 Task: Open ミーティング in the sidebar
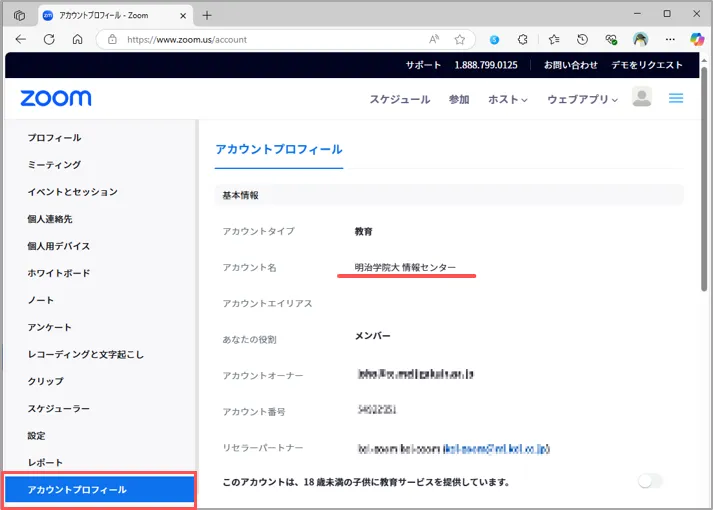pos(55,165)
